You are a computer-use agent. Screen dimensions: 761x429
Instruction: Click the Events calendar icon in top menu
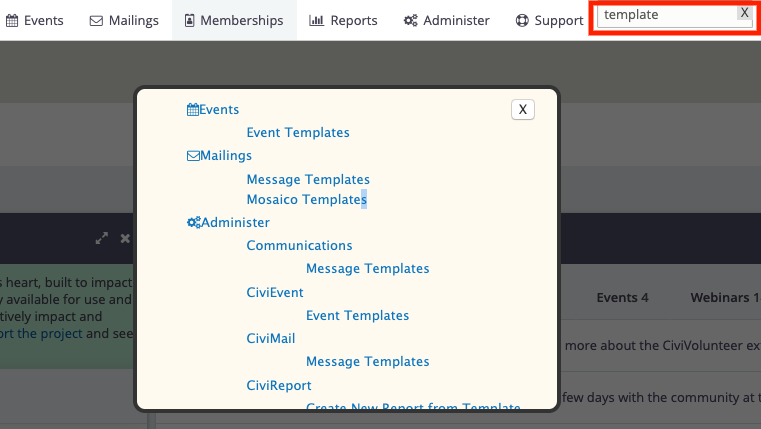pos(12,20)
